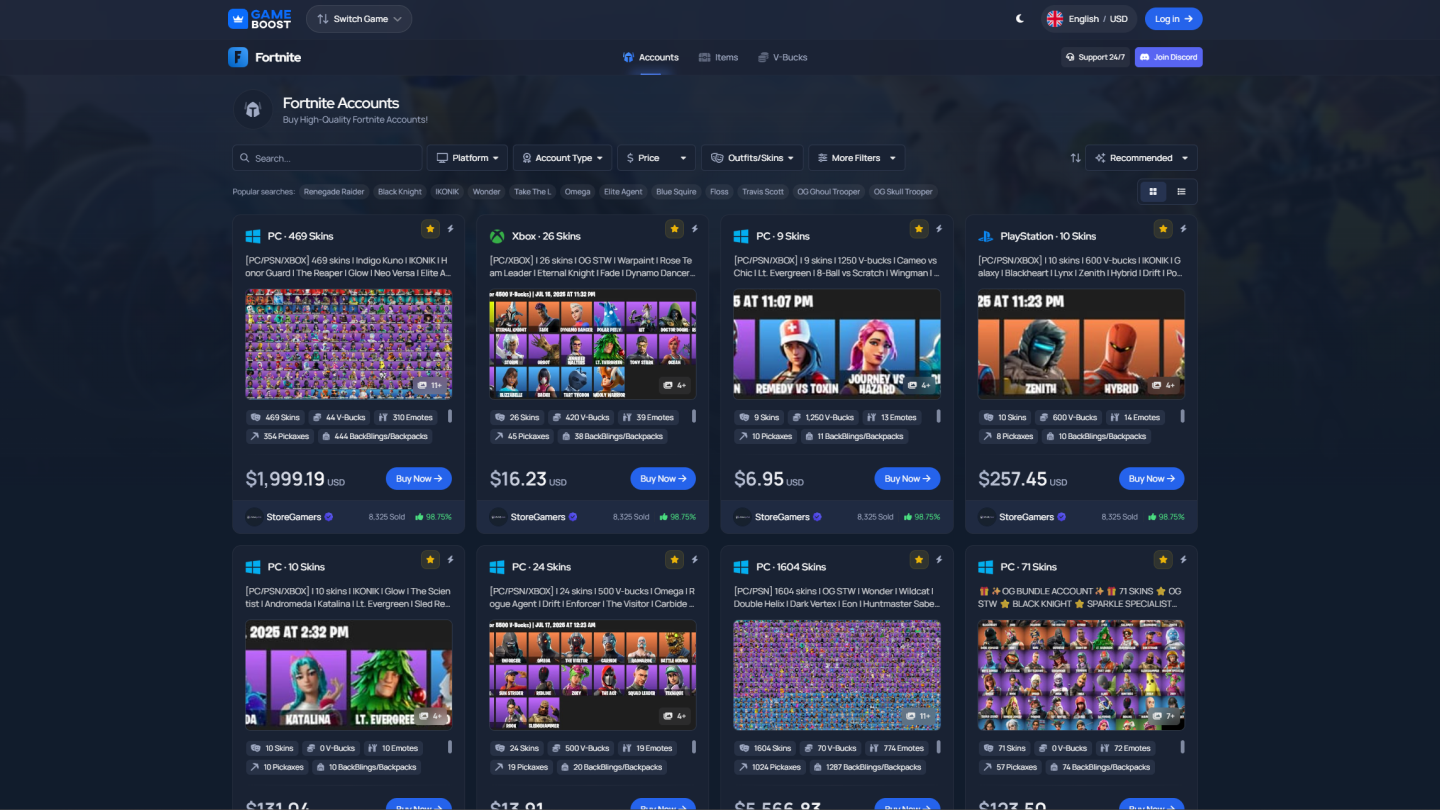Toggle dark mode moon icon
Viewport: 1440px width, 810px height.
point(1019,19)
